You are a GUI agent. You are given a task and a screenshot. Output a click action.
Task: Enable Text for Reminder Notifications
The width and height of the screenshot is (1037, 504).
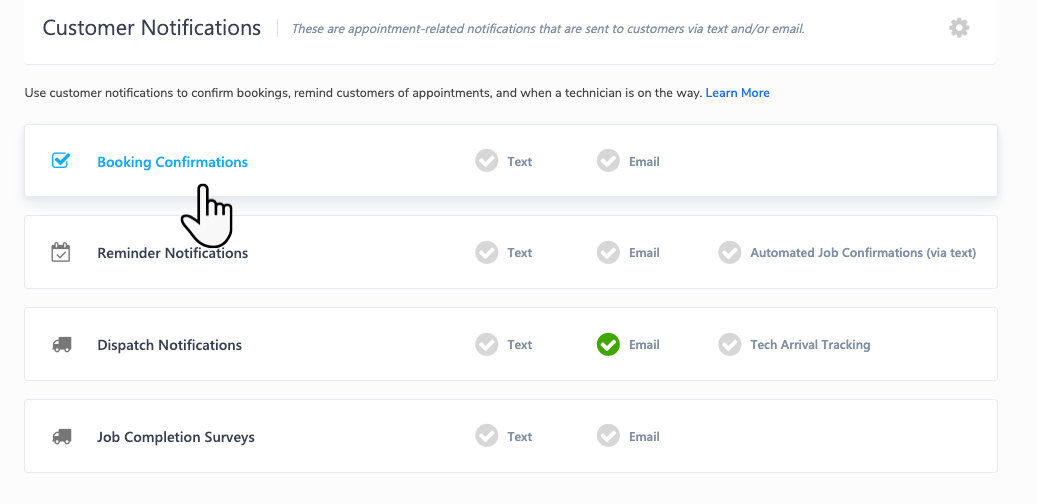[487, 253]
